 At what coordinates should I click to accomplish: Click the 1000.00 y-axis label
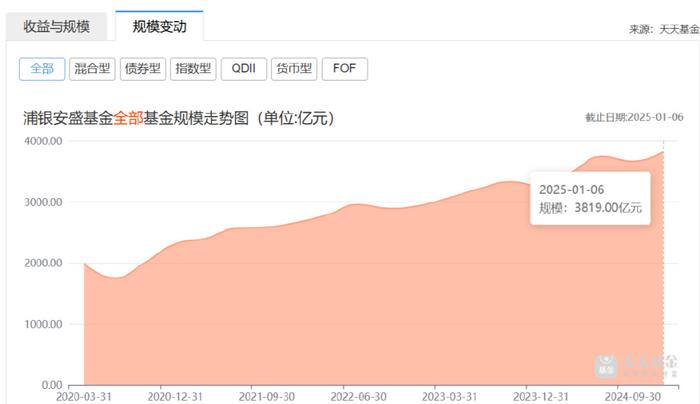[x=43, y=324]
